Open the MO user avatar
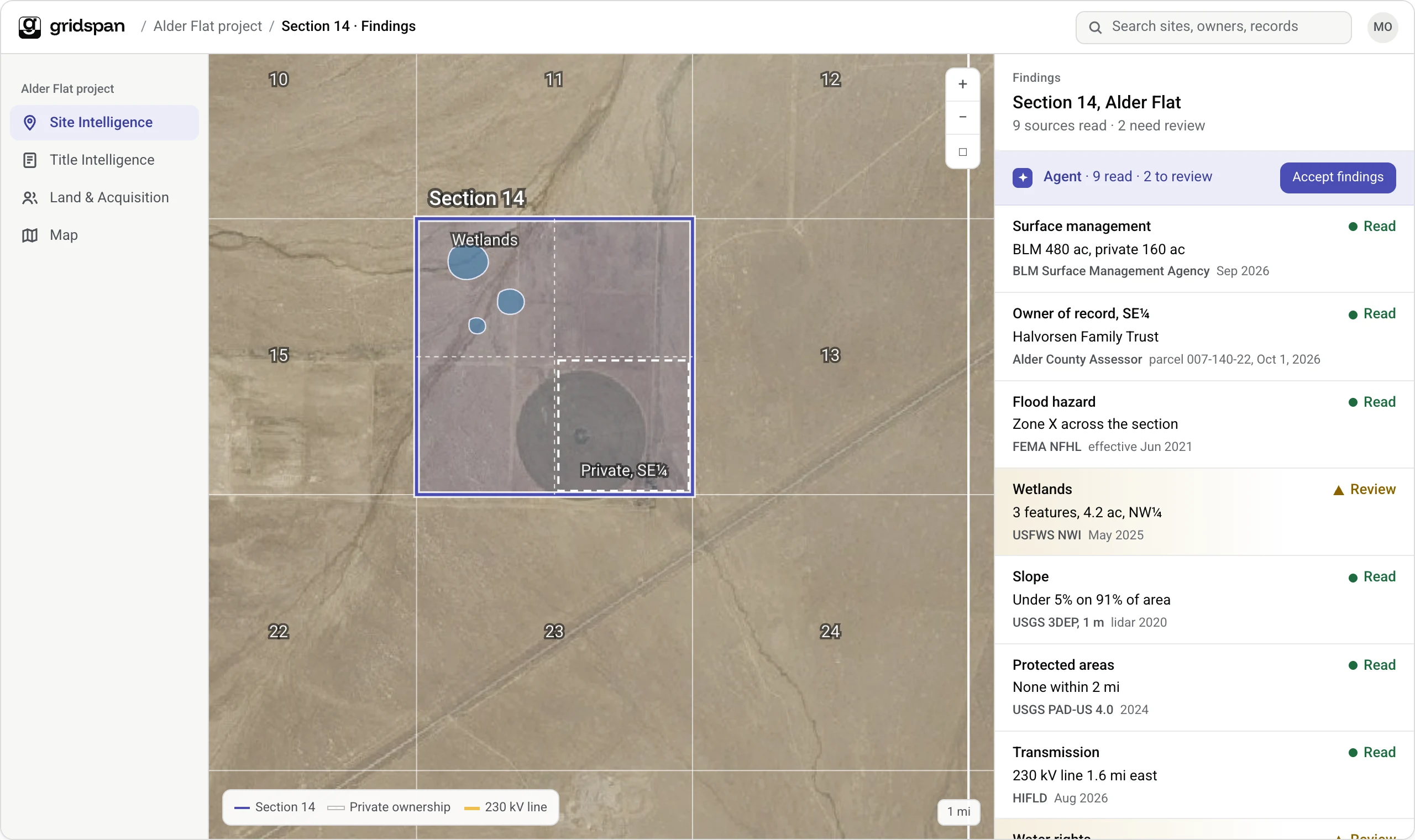Viewport: 1415px width, 840px height. (1382, 27)
